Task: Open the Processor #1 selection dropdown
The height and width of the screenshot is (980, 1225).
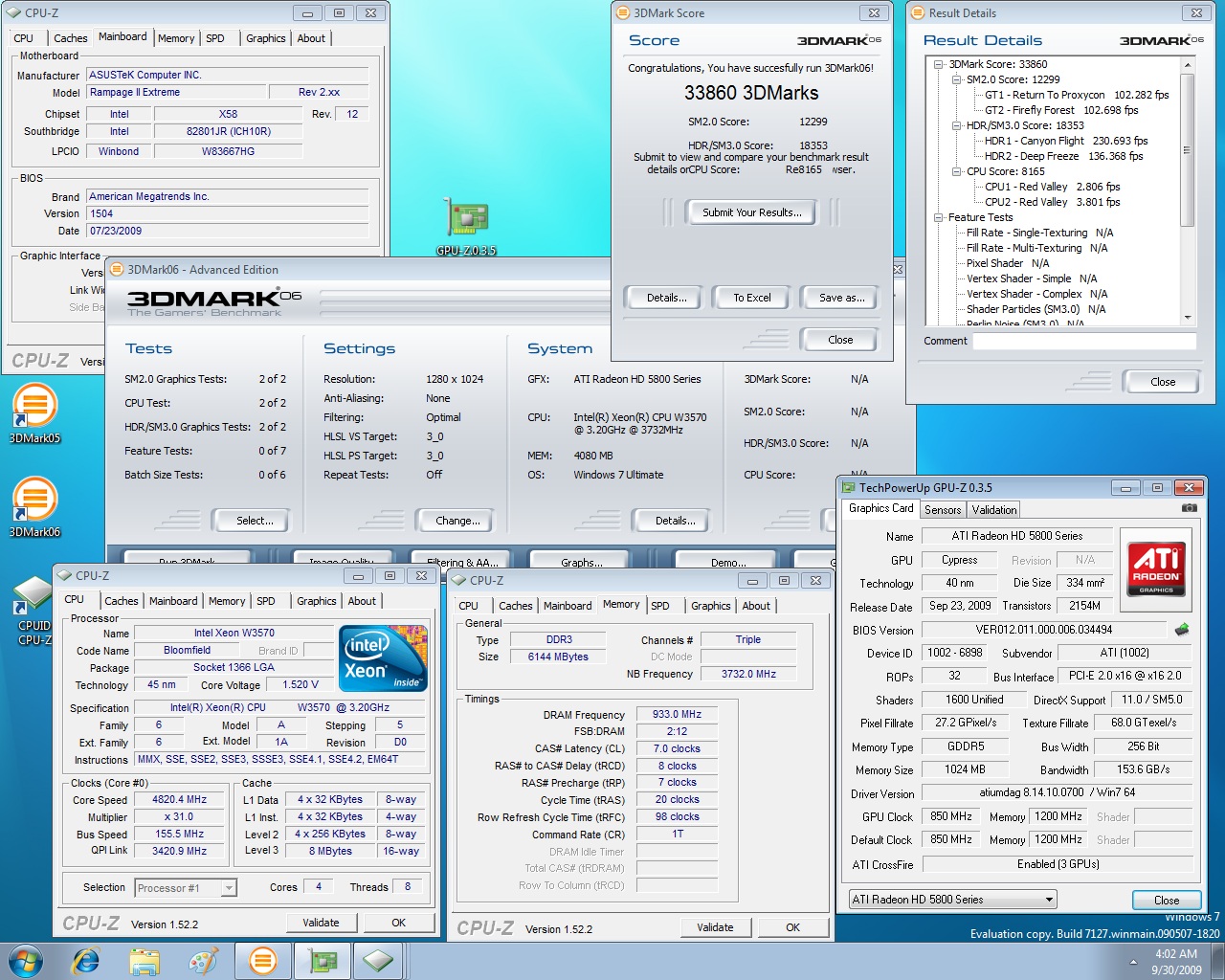Action: coord(229,888)
